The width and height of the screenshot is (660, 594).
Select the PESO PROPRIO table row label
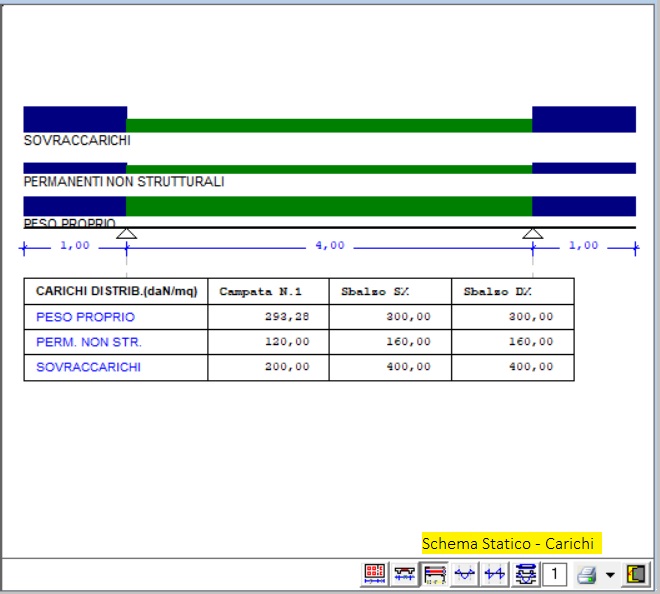85,317
